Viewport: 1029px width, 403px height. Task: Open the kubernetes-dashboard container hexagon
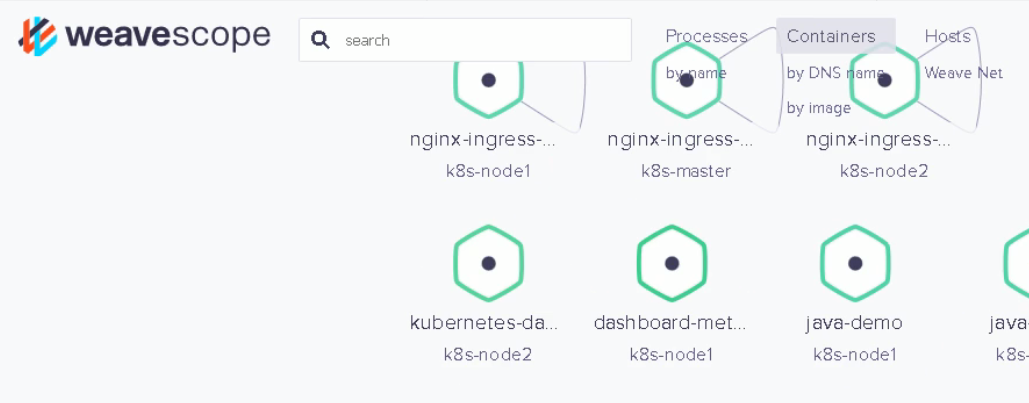488,264
